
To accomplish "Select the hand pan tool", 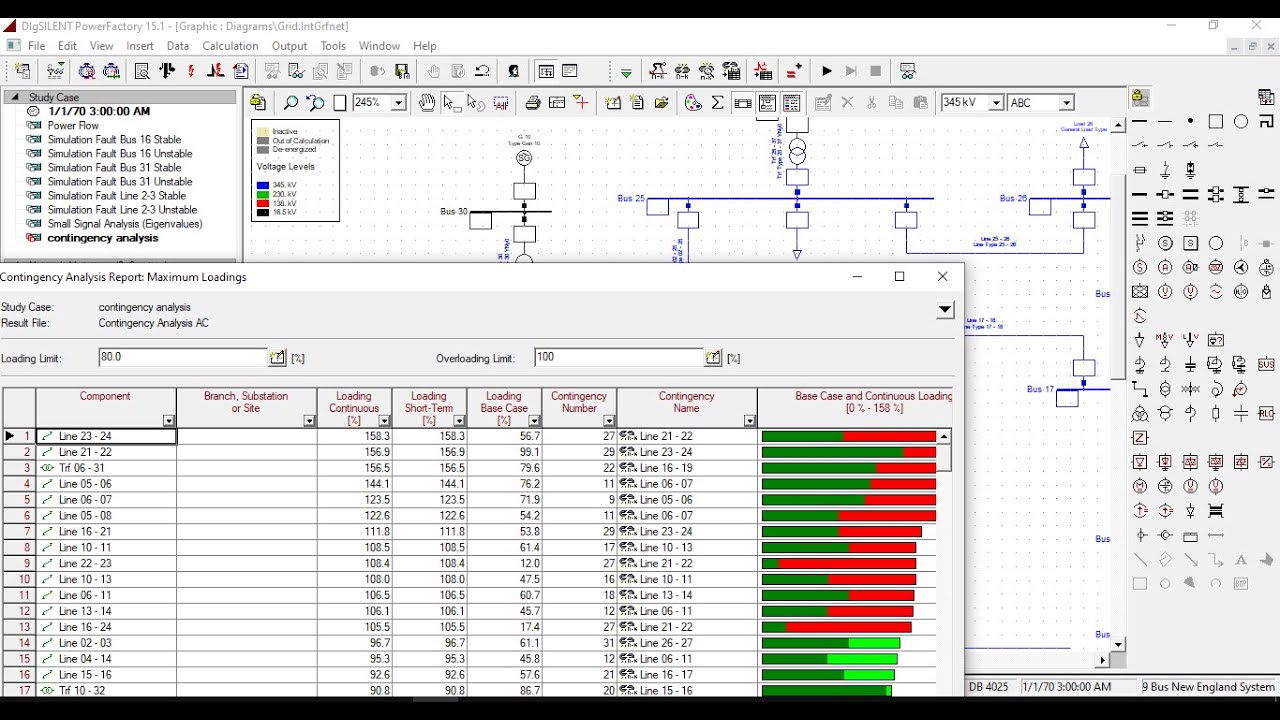I will click(x=427, y=103).
